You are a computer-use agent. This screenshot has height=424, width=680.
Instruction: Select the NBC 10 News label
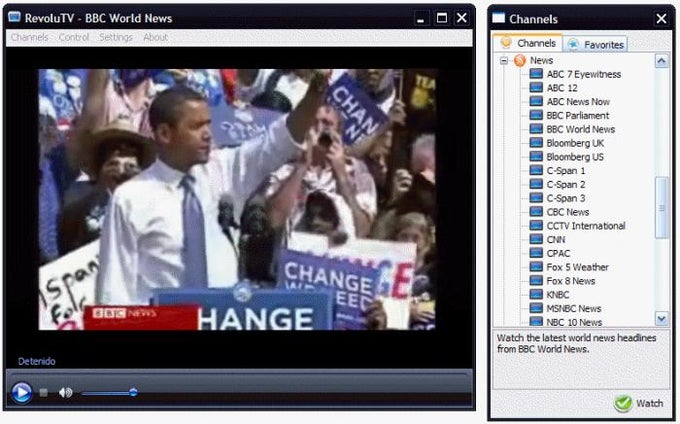(x=574, y=322)
